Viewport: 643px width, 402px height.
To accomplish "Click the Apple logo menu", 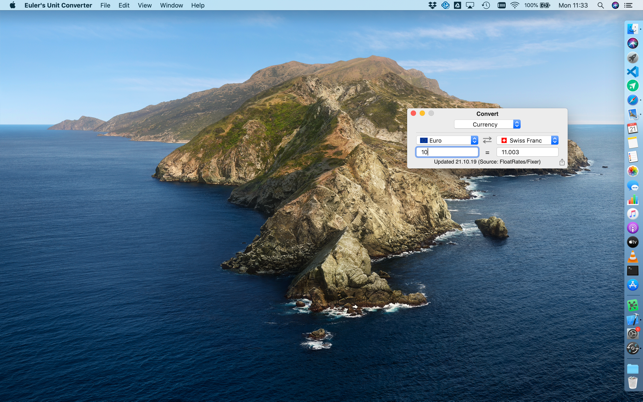I will [12, 6].
